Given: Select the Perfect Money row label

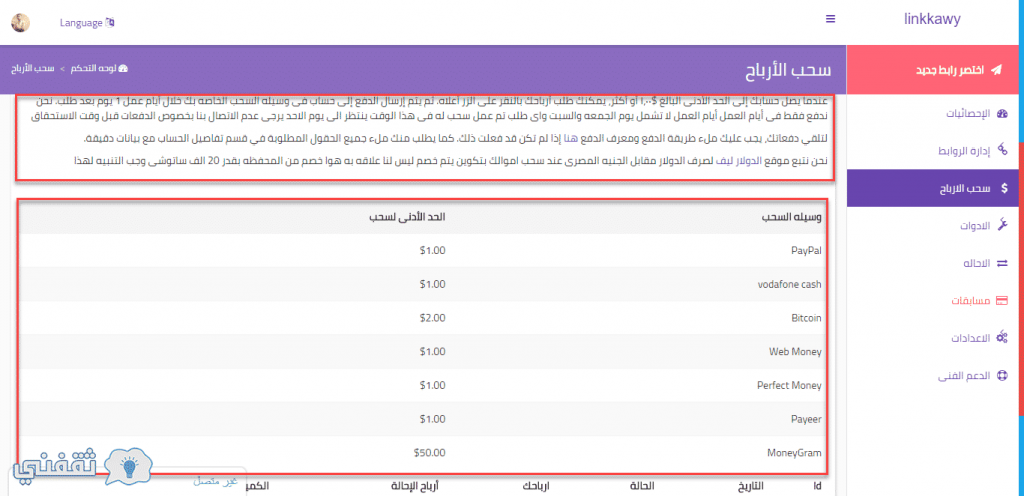Looking at the screenshot, I should coord(789,386).
